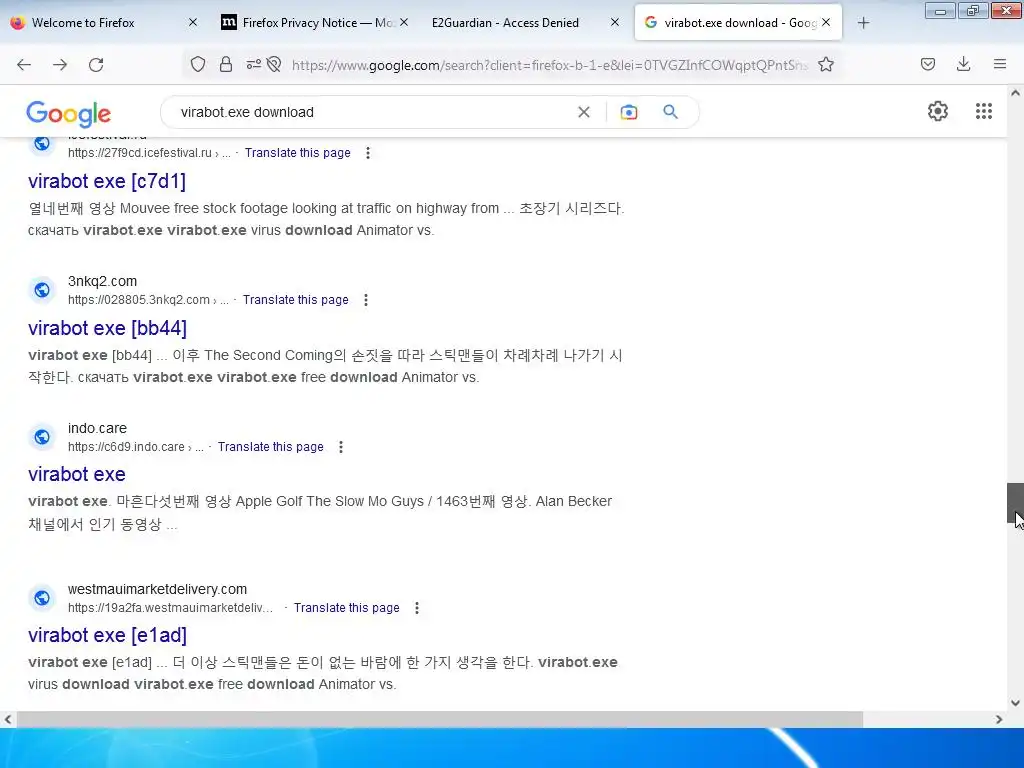Restore down the Firefox window

click(x=972, y=11)
